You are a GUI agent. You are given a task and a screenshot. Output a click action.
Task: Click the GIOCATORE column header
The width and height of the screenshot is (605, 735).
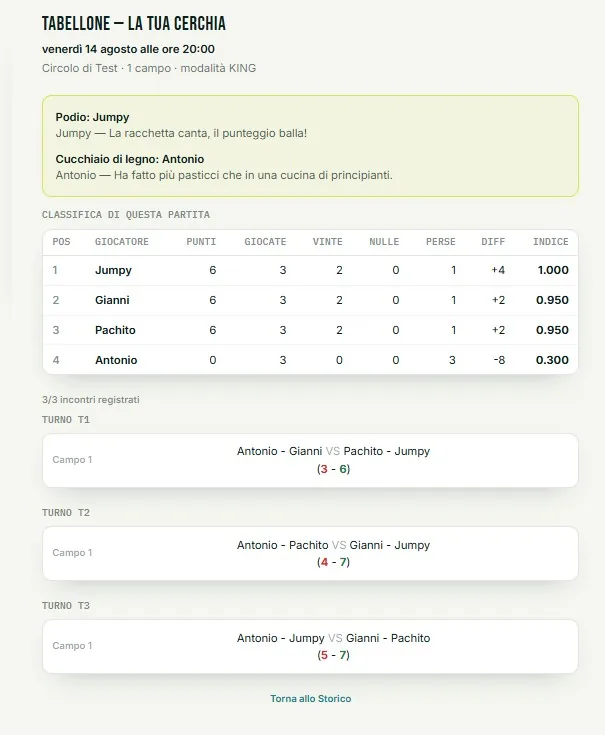pos(122,242)
